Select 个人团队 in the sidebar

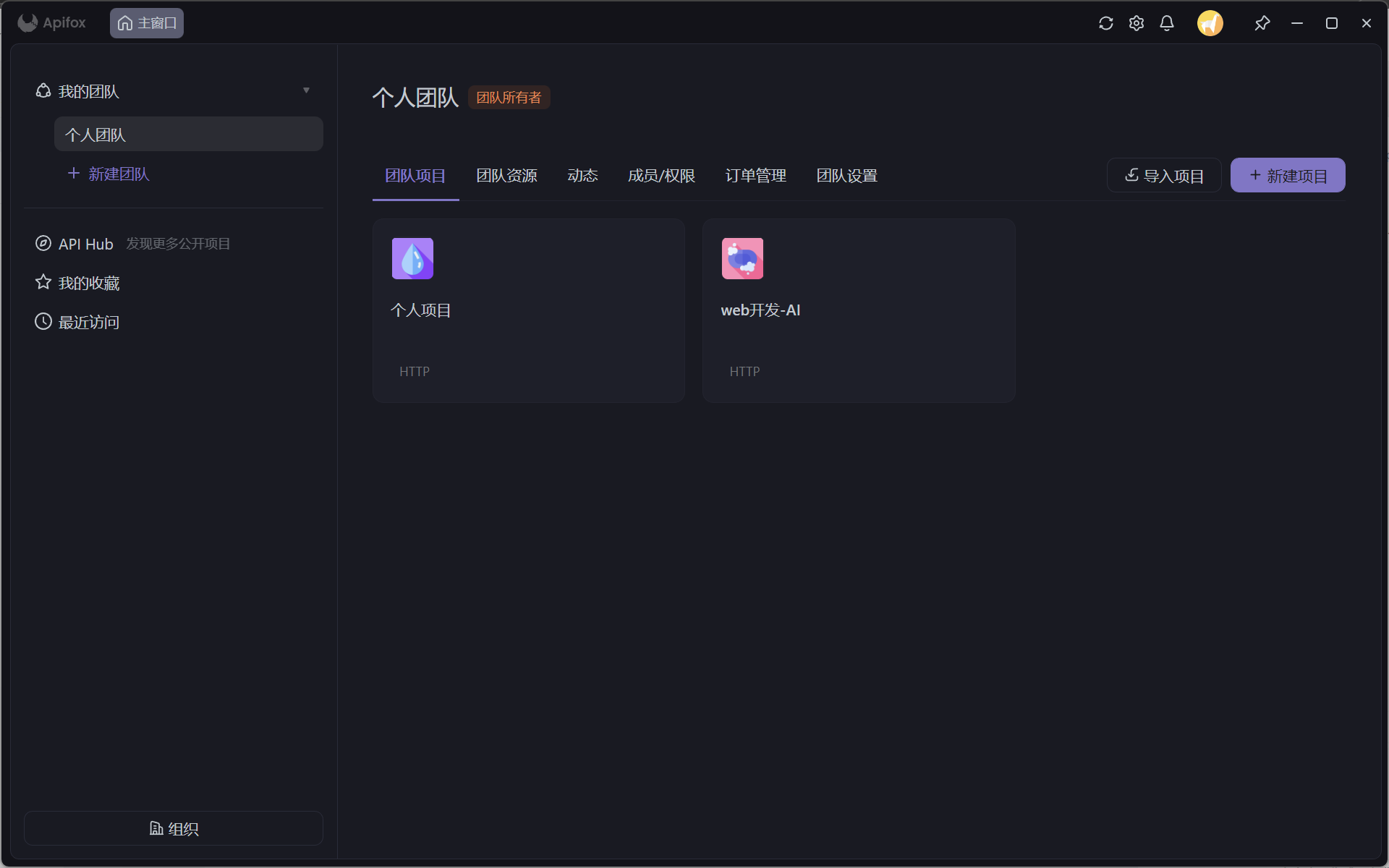coord(188,135)
